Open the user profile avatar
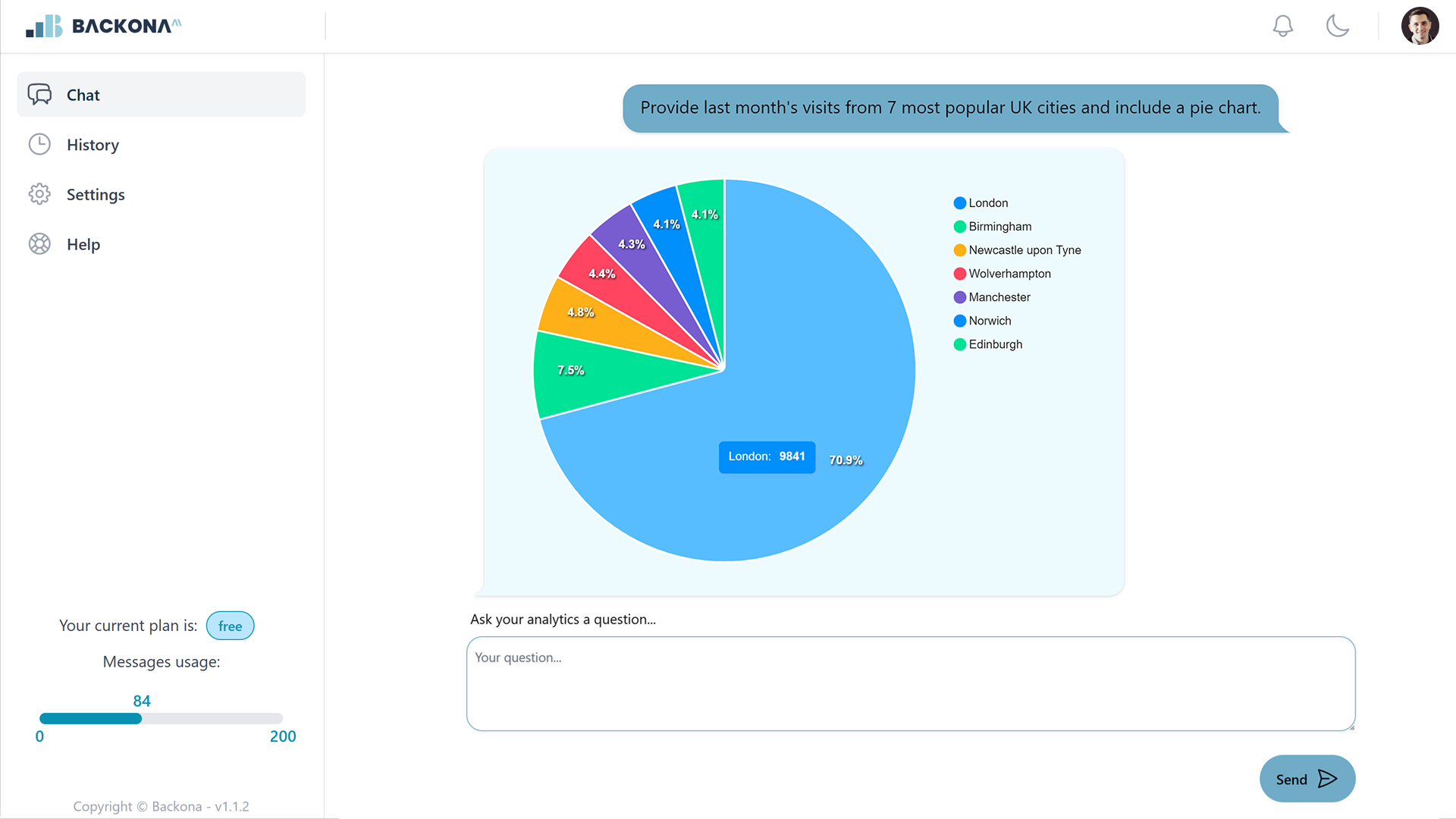This screenshot has height=819, width=1456. coord(1420,27)
